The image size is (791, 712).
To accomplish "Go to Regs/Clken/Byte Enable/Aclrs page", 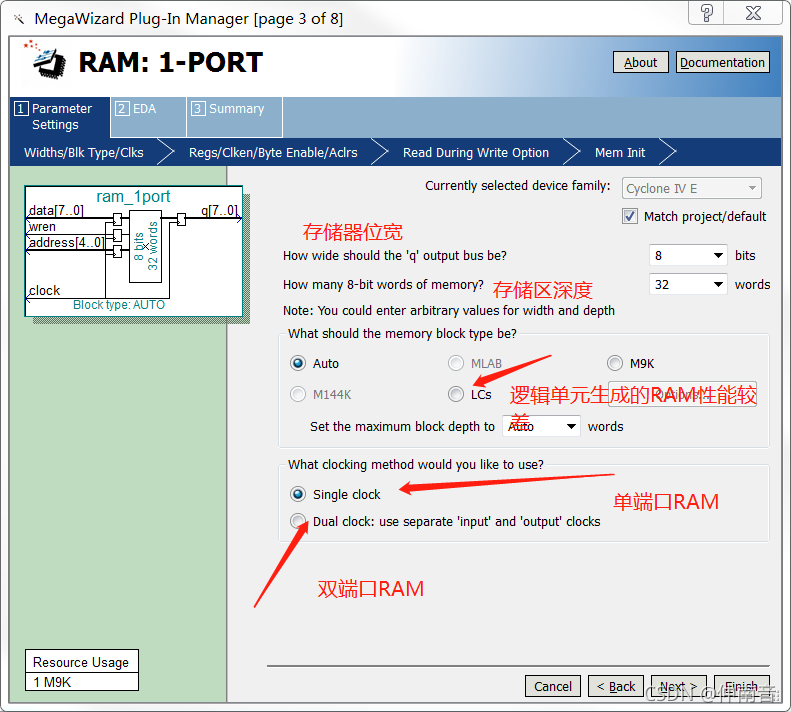I will point(273,152).
